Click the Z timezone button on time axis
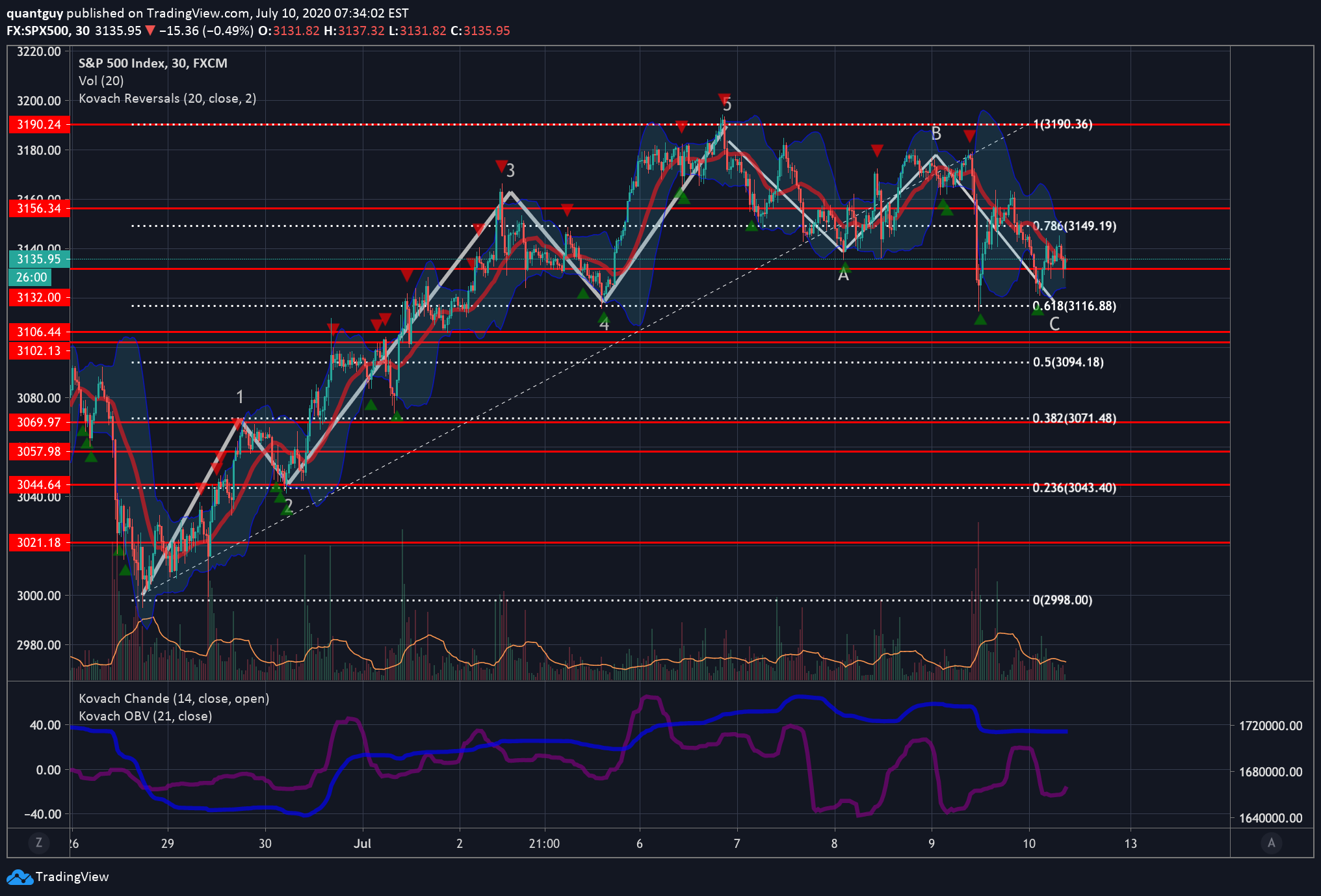Viewport: 1321px width, 896px height. (x=39, y=843)
